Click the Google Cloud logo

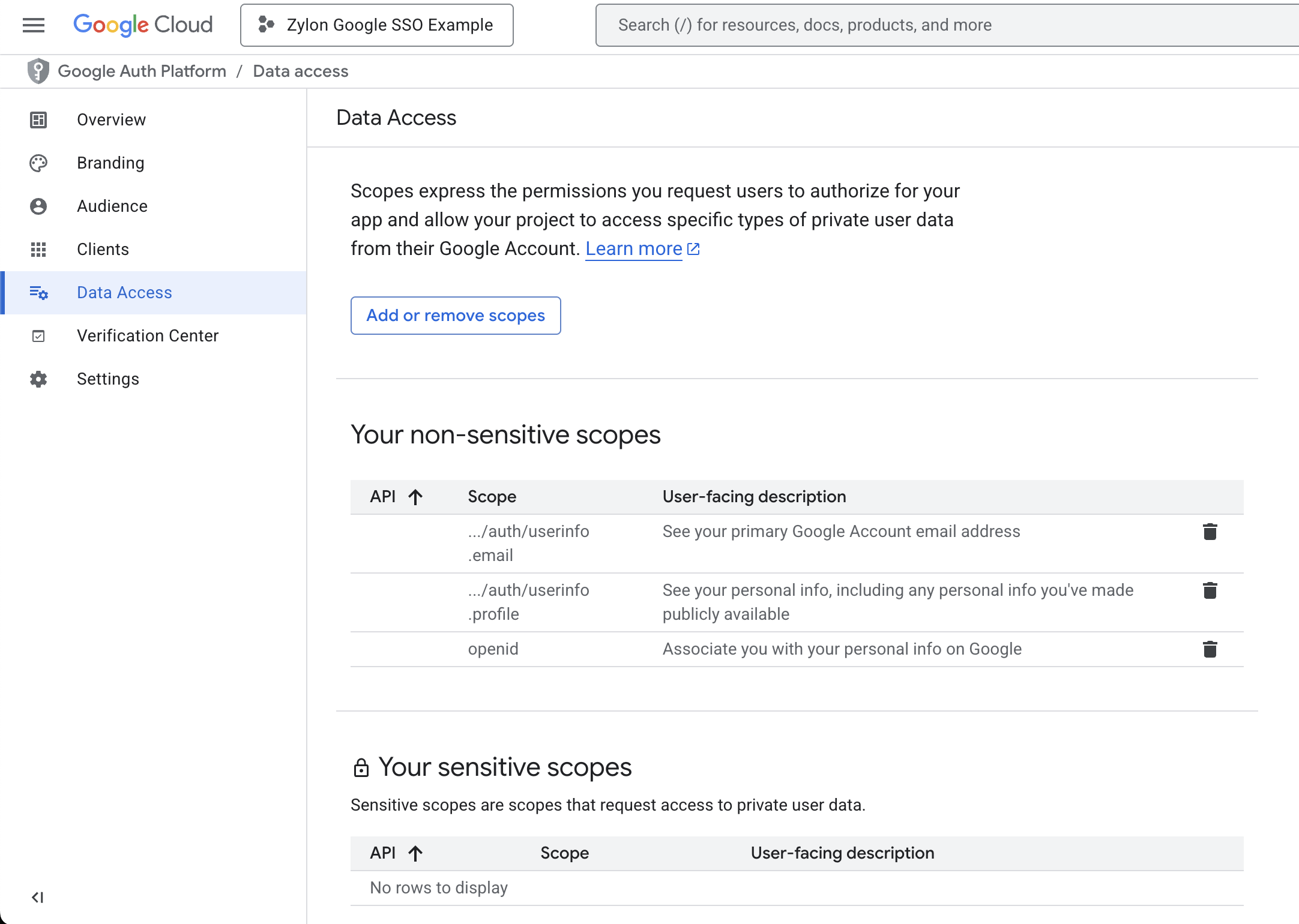click(x=143, y=25)
